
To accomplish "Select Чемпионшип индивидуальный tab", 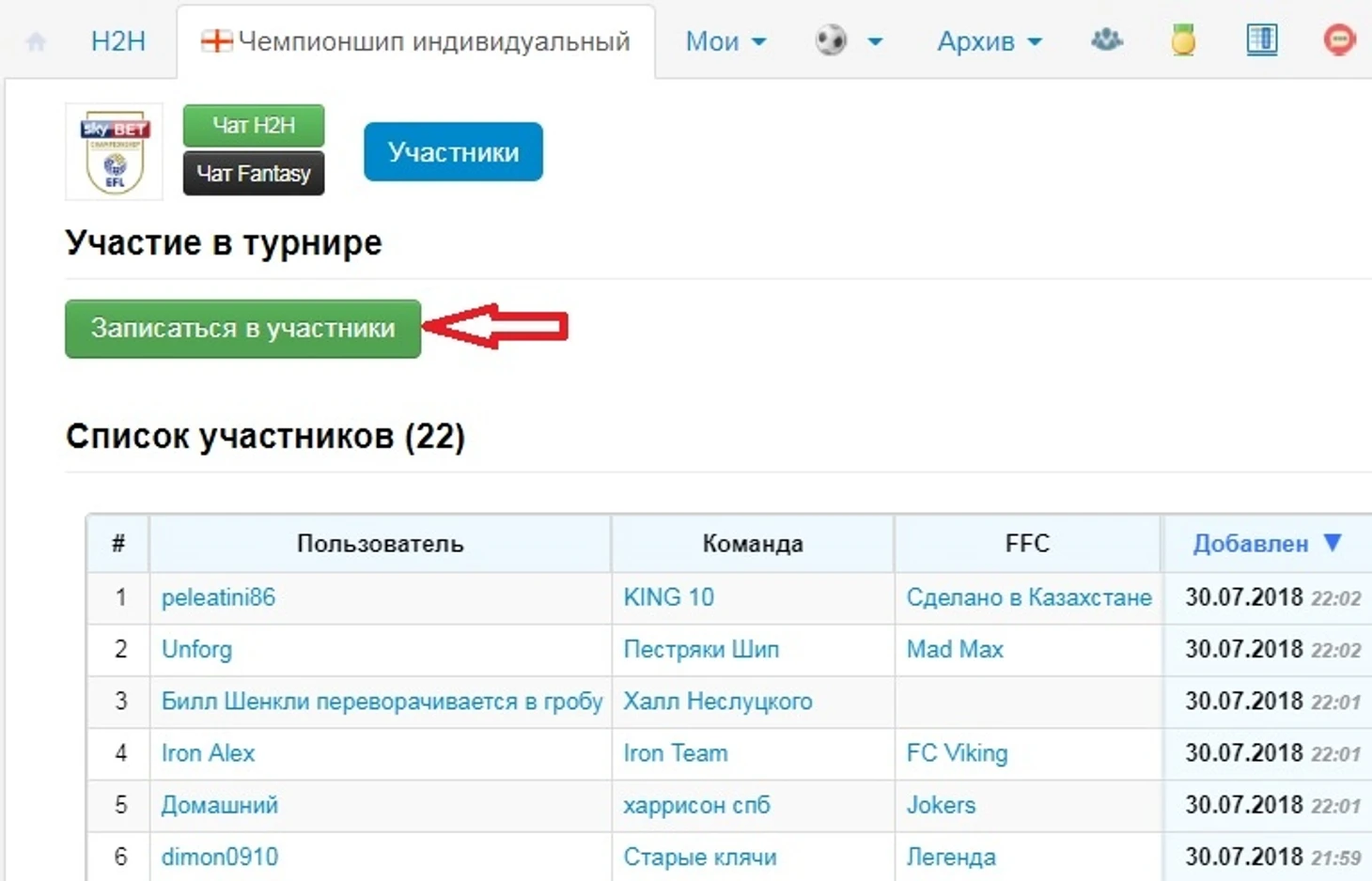I will tap(415, 41).
